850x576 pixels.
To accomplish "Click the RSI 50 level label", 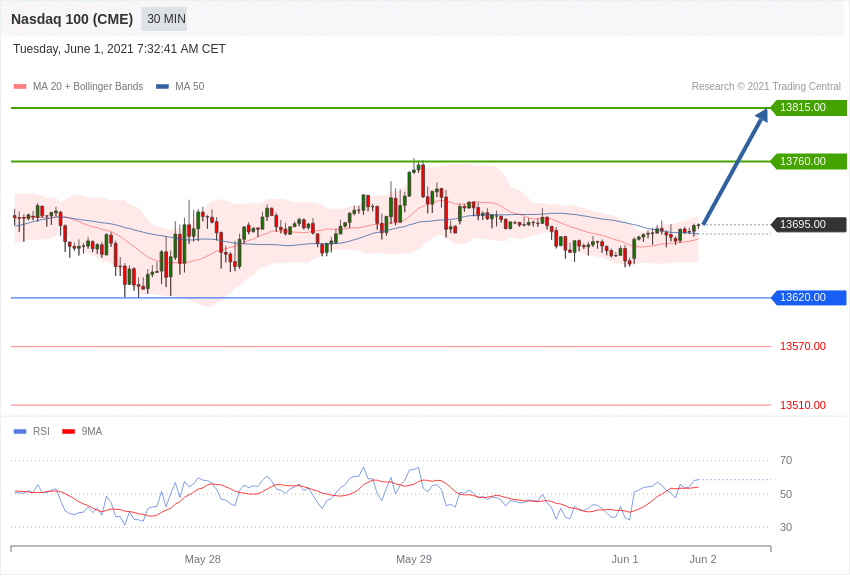I will pos(786,494).
